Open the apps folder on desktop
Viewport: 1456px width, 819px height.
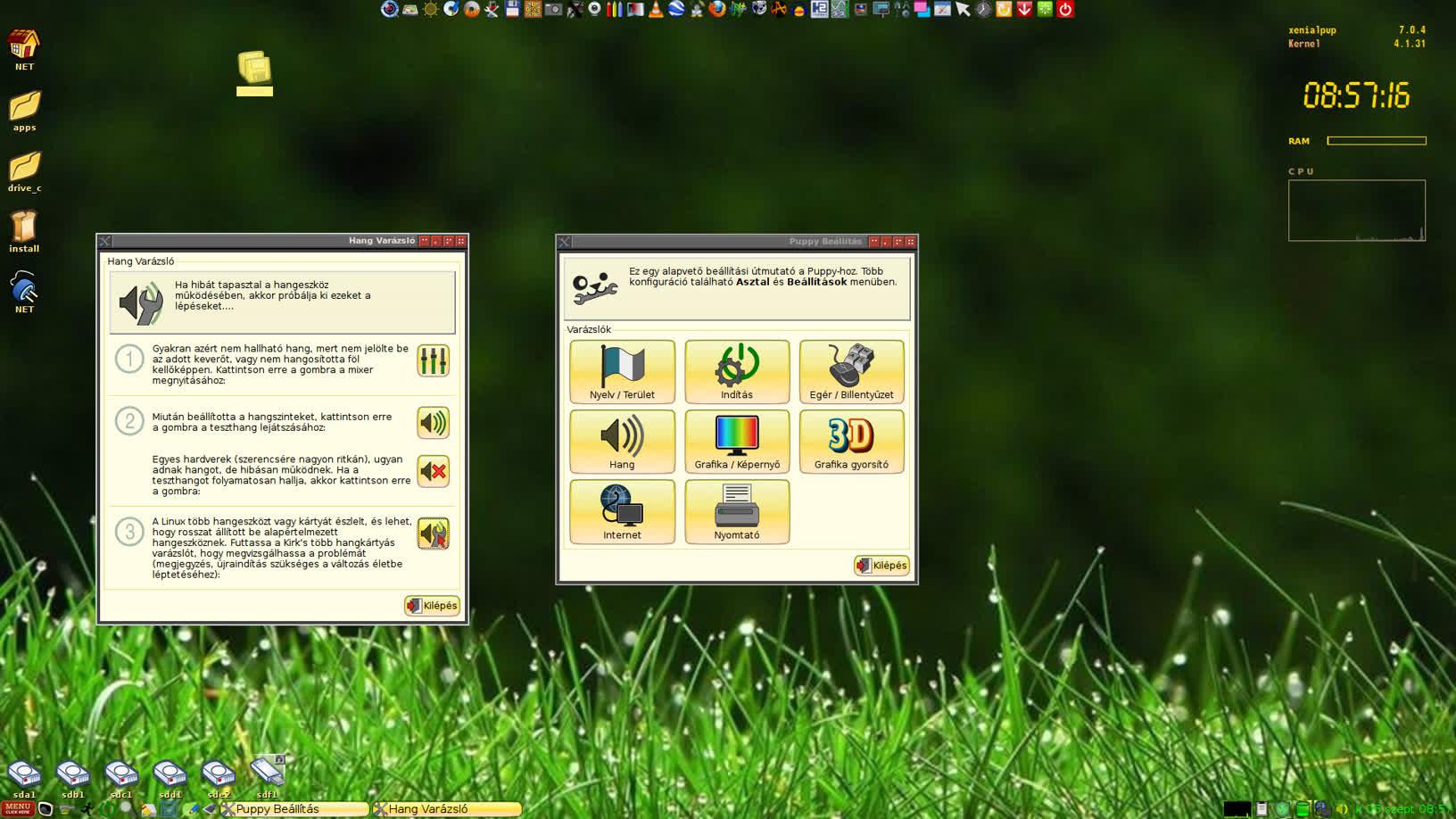pyautogui.click(x=24, y=111)
